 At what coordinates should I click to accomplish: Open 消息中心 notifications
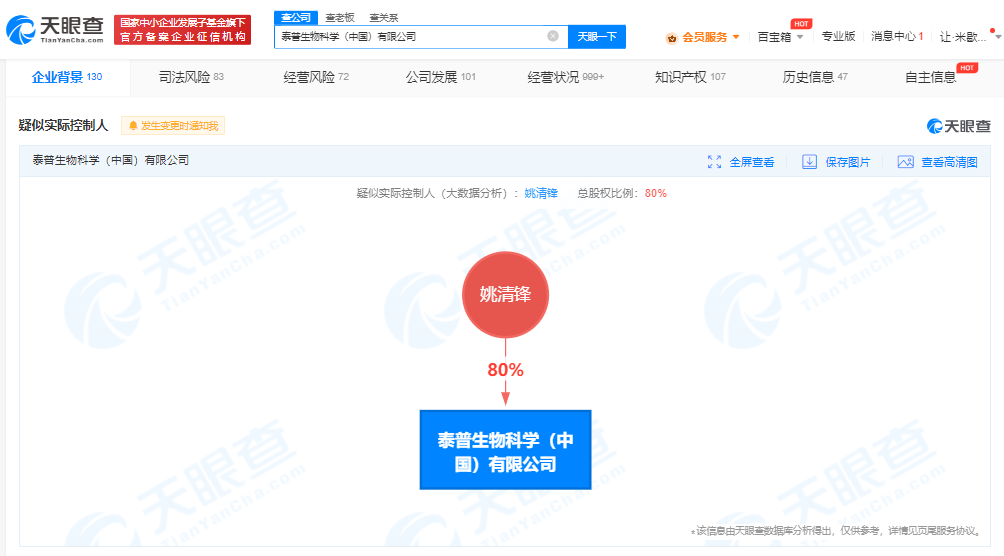[896, 37]
